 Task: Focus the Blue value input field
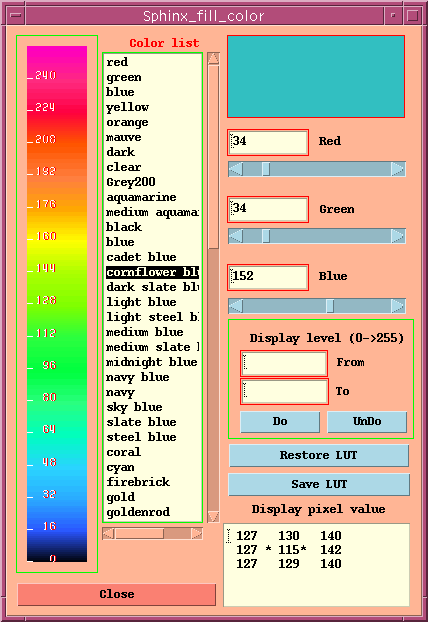point(268,278)
